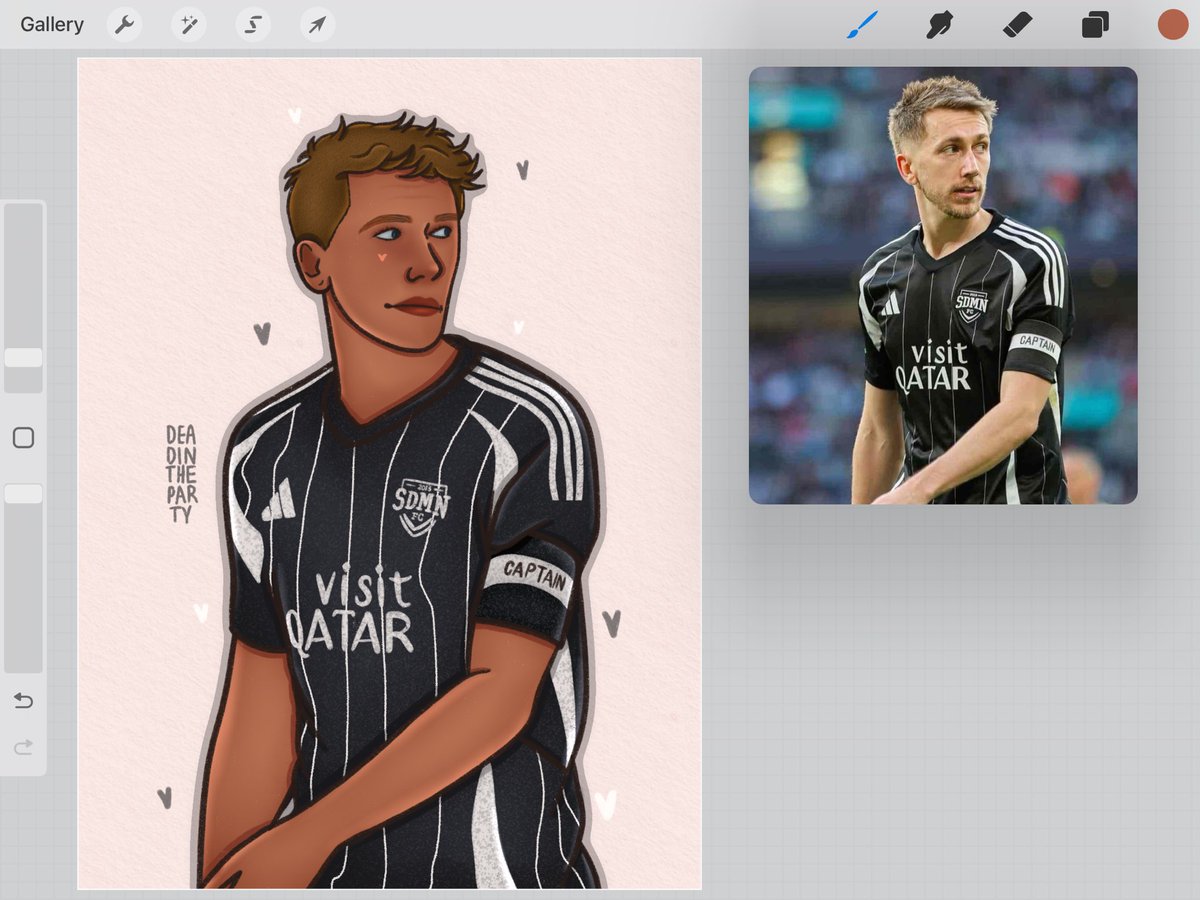This screenshot has width=1200, height=900.
Task: Tap the floating reference photo window
Action: [943, 285]
